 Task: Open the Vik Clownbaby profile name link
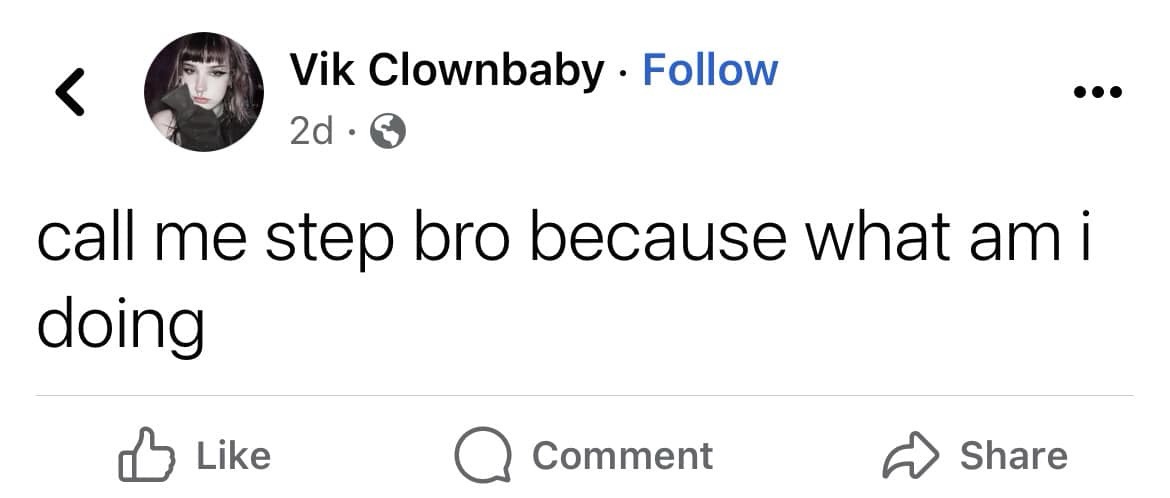(447, 70)
